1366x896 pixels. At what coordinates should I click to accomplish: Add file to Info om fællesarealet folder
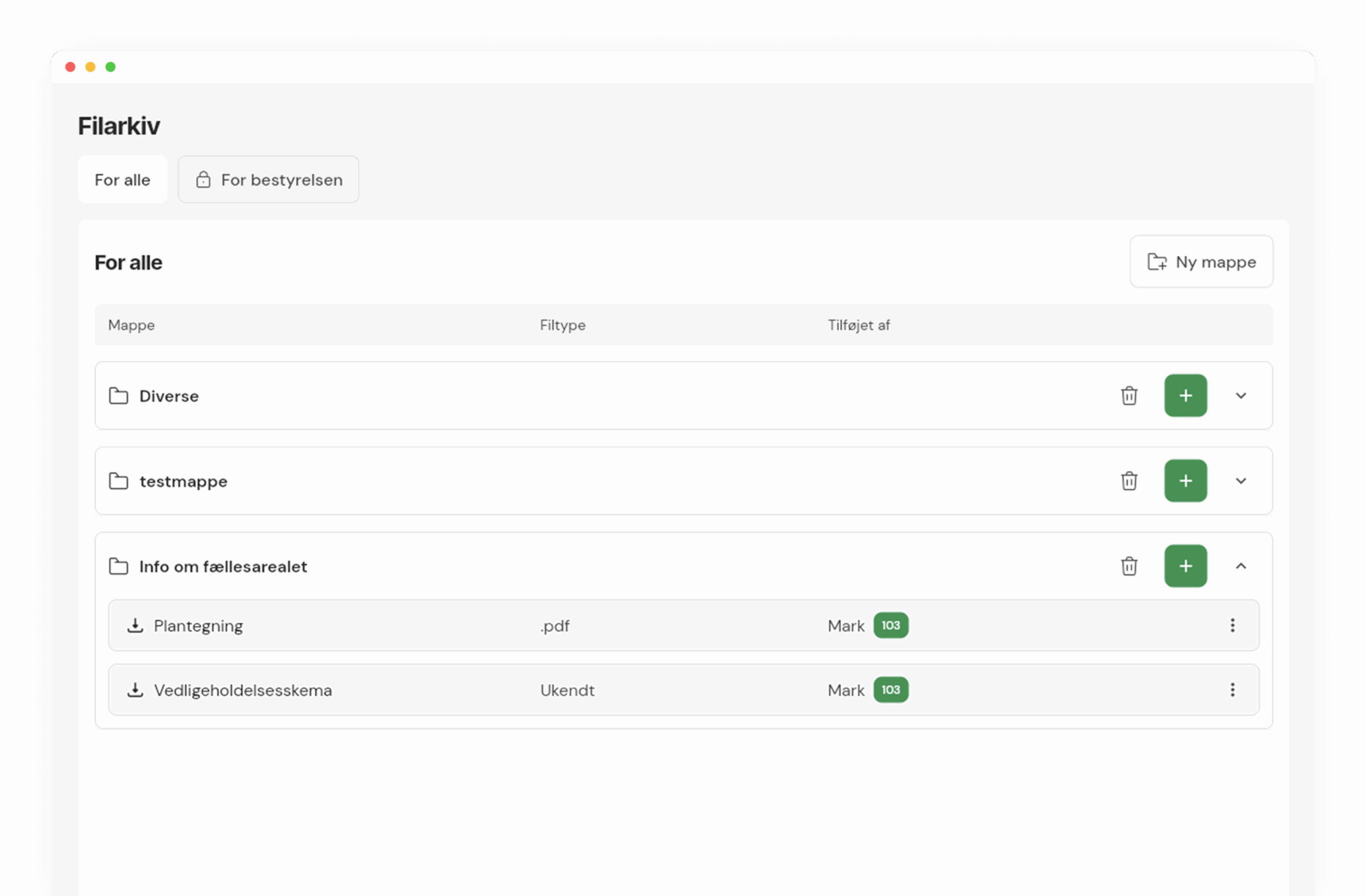1185,566
